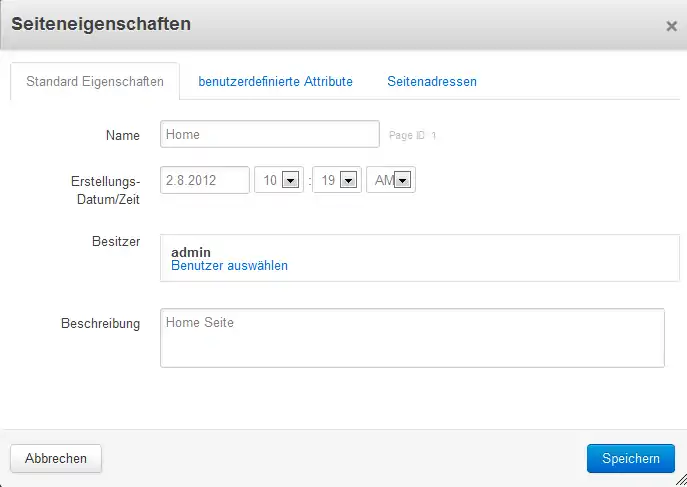Click the Seiteneigenschaften dialog title
The width and height of the screenshot is (687, 487).
coord(101,24)
